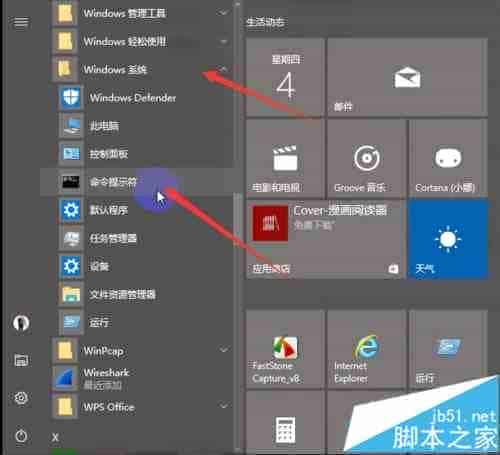This screenshot has width=500, height=455.
Task: Open Cortana (小娜) tile
Action: pyautogui.click(x=448, y=159)
